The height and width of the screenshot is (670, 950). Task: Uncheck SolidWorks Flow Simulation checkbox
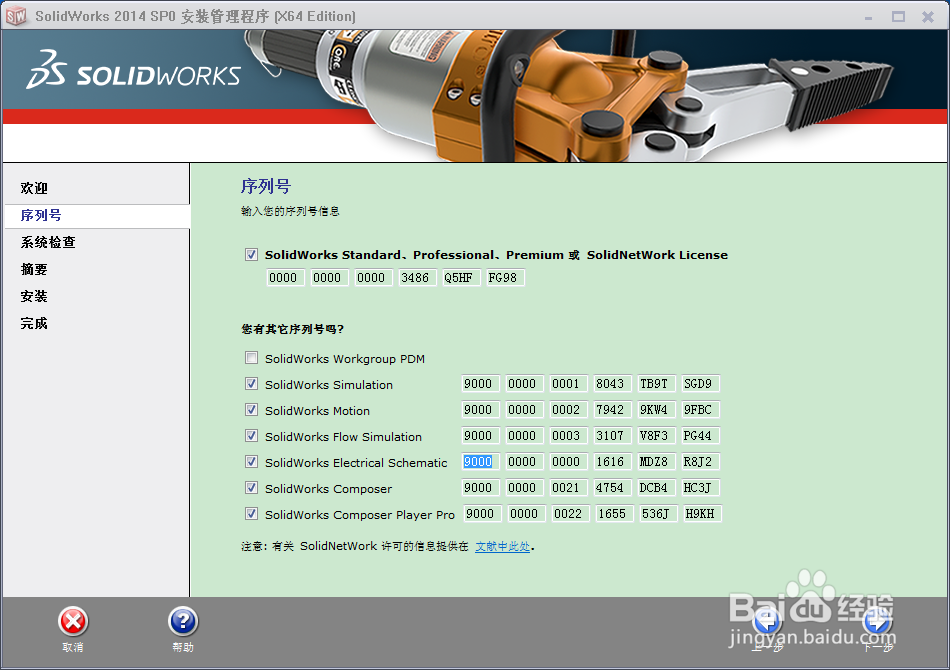(251, 436)
